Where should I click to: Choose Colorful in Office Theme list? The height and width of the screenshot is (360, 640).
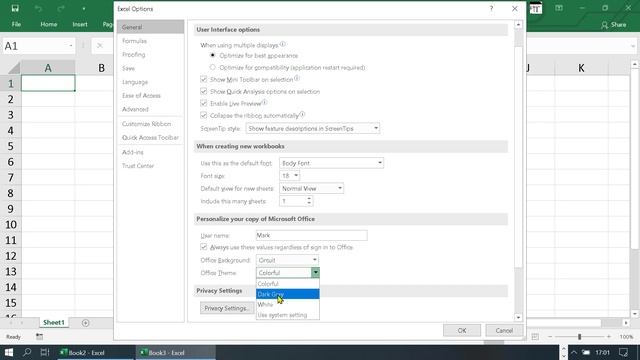(x=288, y=283)
